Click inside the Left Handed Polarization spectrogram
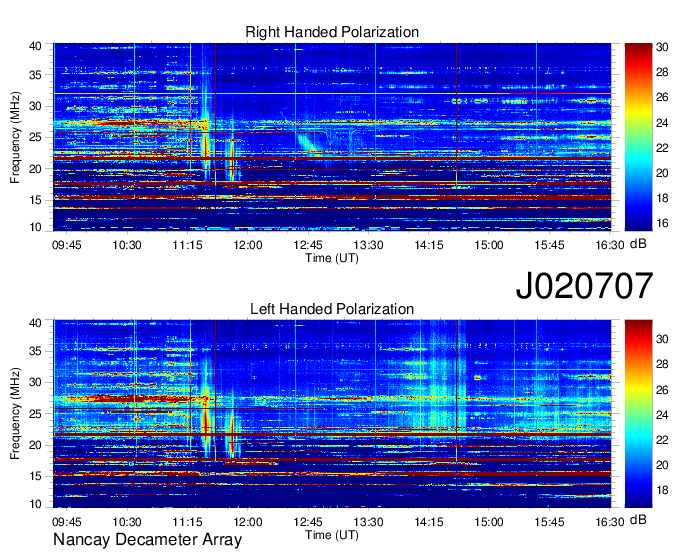This screenshot has height=552, width=680. tap(332, 414)
